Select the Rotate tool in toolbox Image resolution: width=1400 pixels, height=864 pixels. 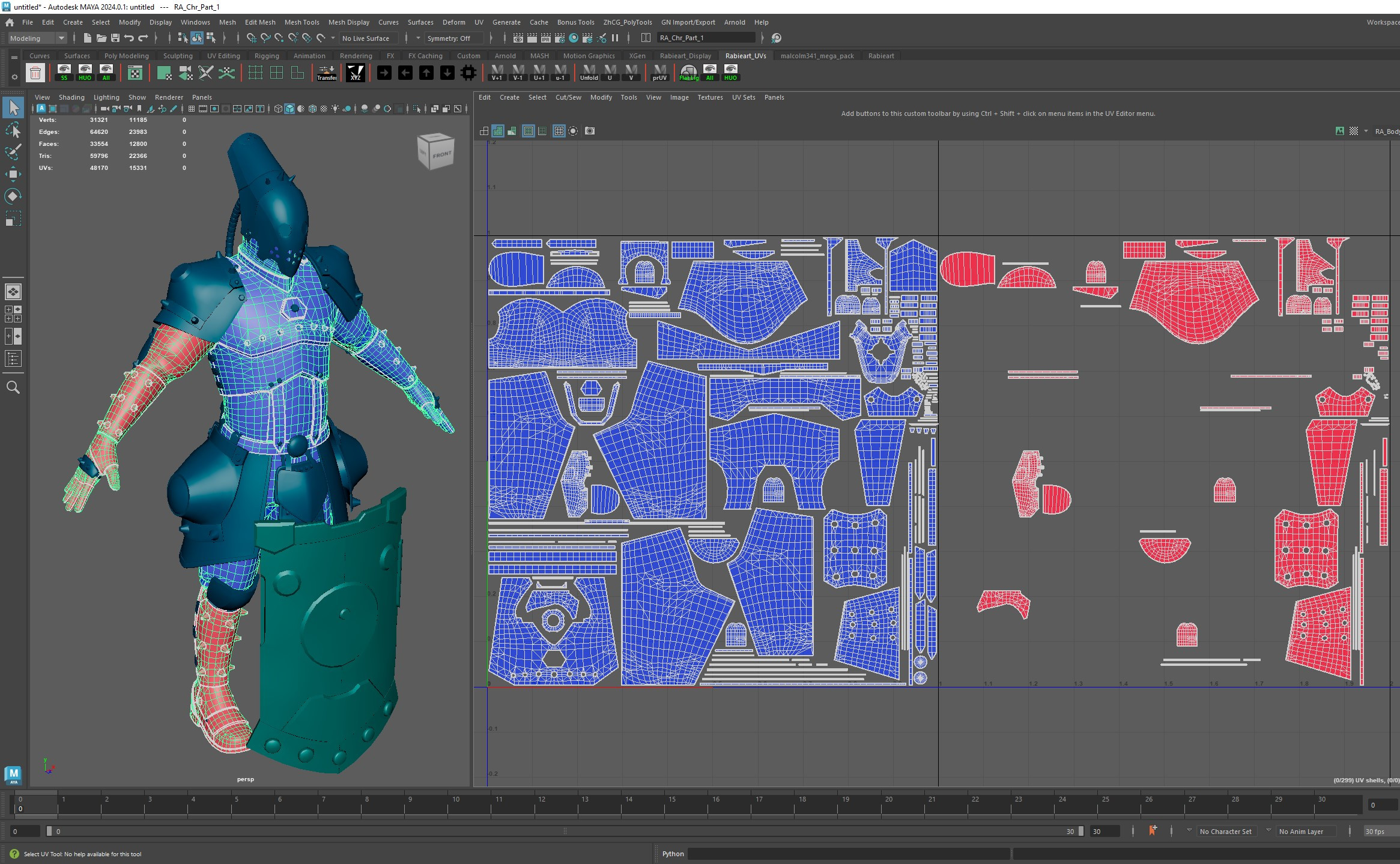point(13,196)
